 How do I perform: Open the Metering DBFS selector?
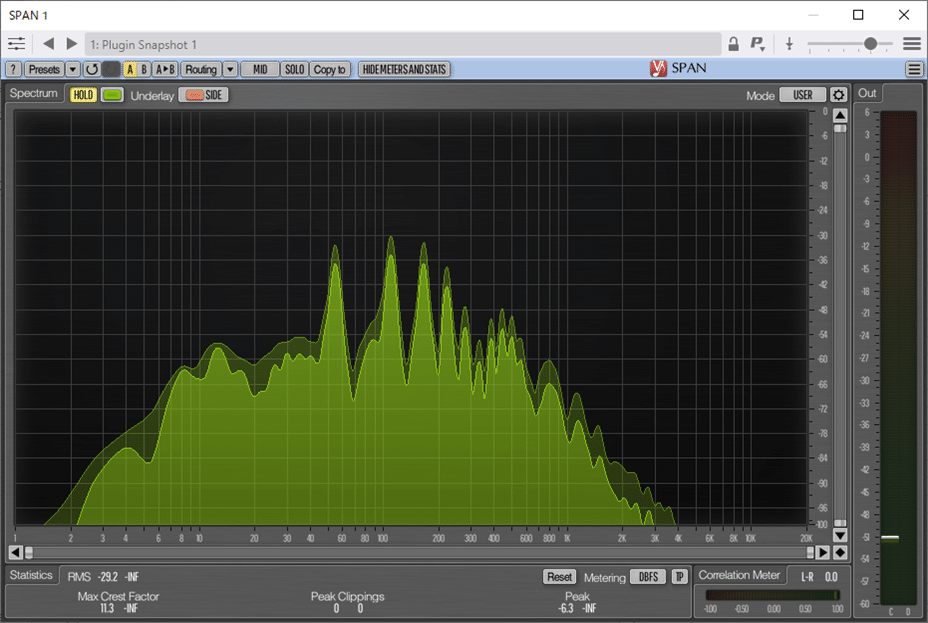tap(648, 577)
